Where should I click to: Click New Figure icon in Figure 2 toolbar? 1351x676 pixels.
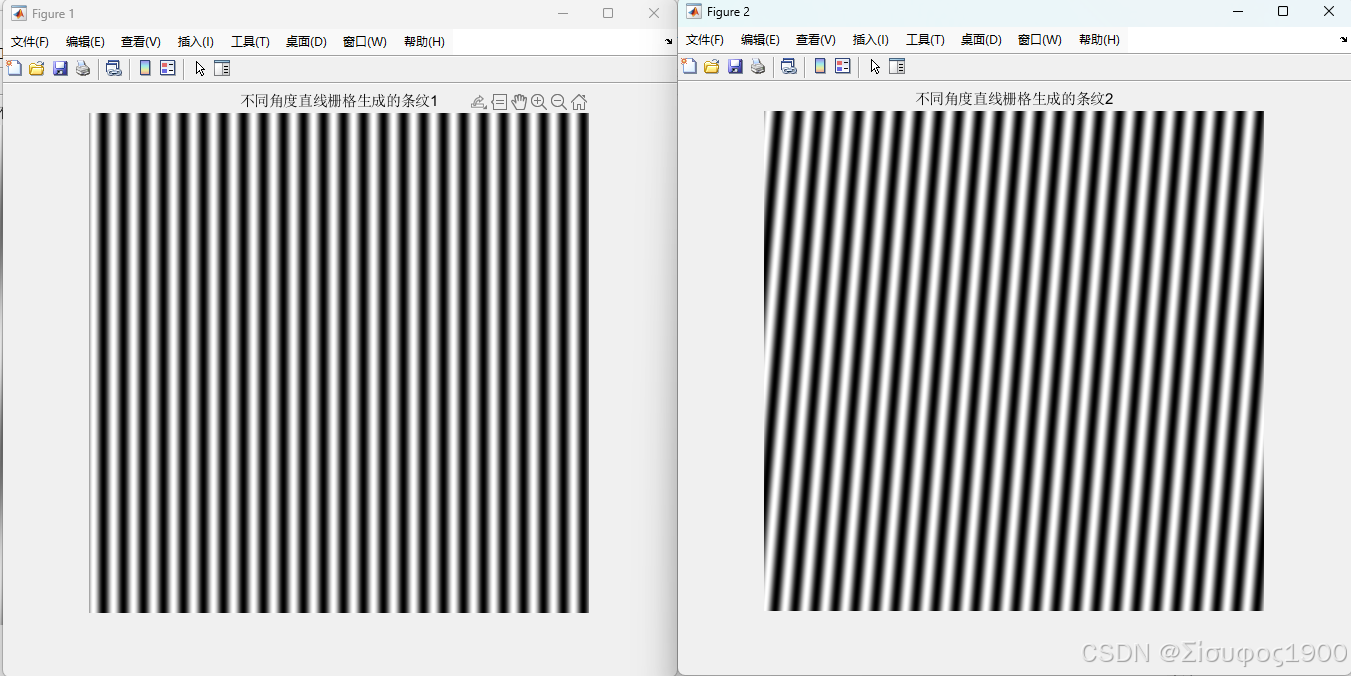coord(689,66)
